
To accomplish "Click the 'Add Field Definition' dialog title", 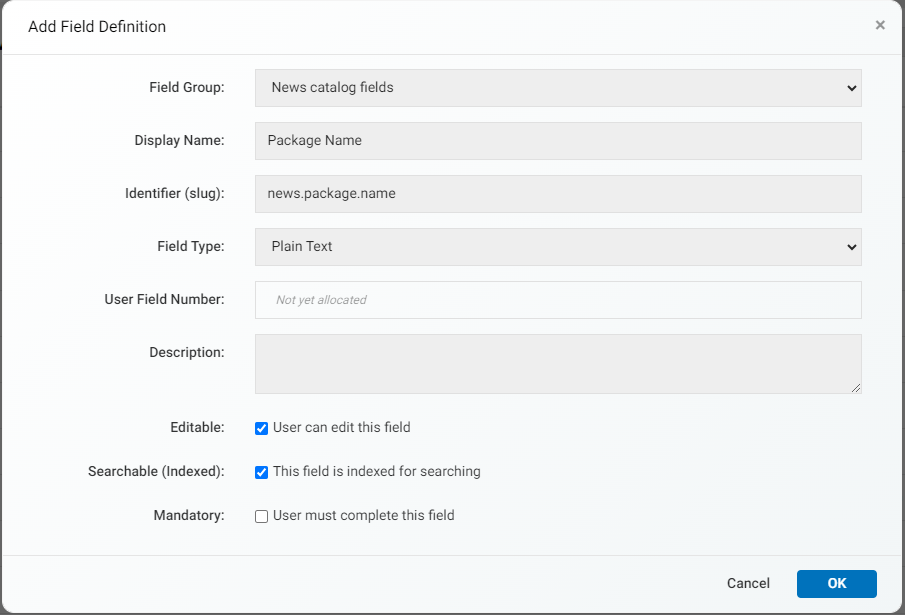I will [97, 27].
